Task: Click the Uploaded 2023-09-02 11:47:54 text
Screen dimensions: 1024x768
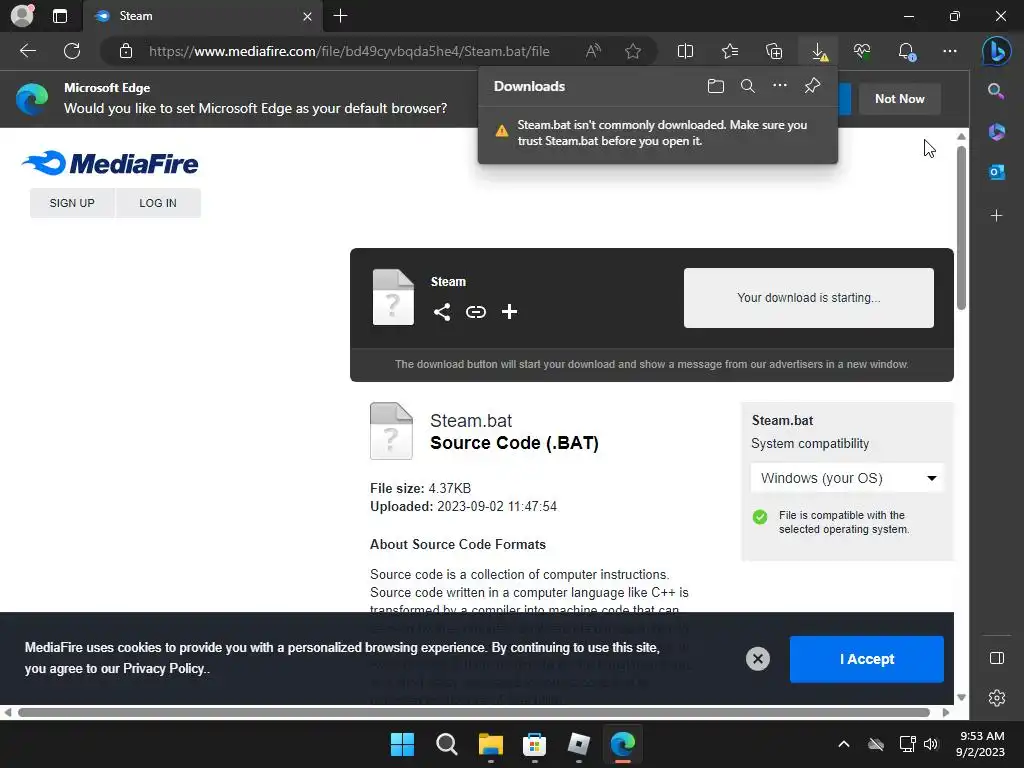Action: coord(463,506)
